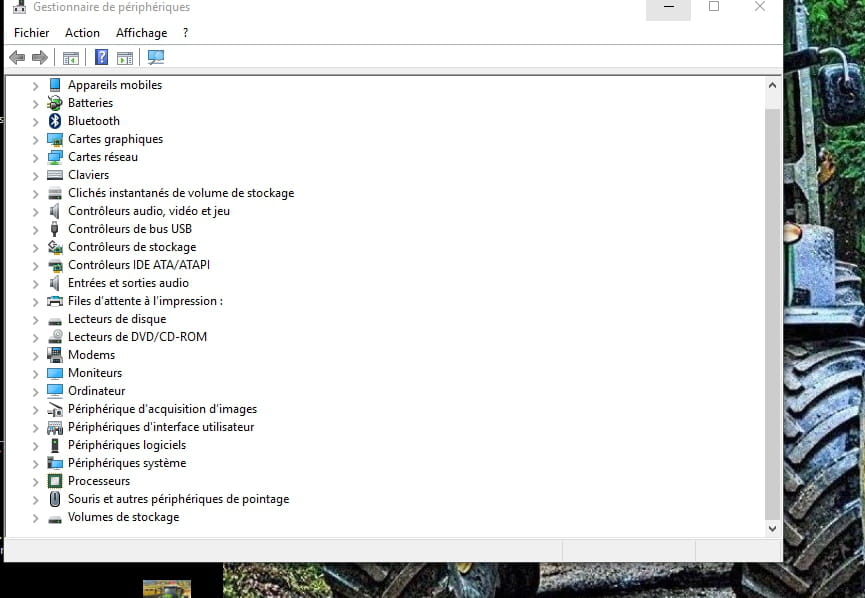Click the Back arrow toolbar icon
The width and height of the screenshot is (865, 598).
click(17, 57)
